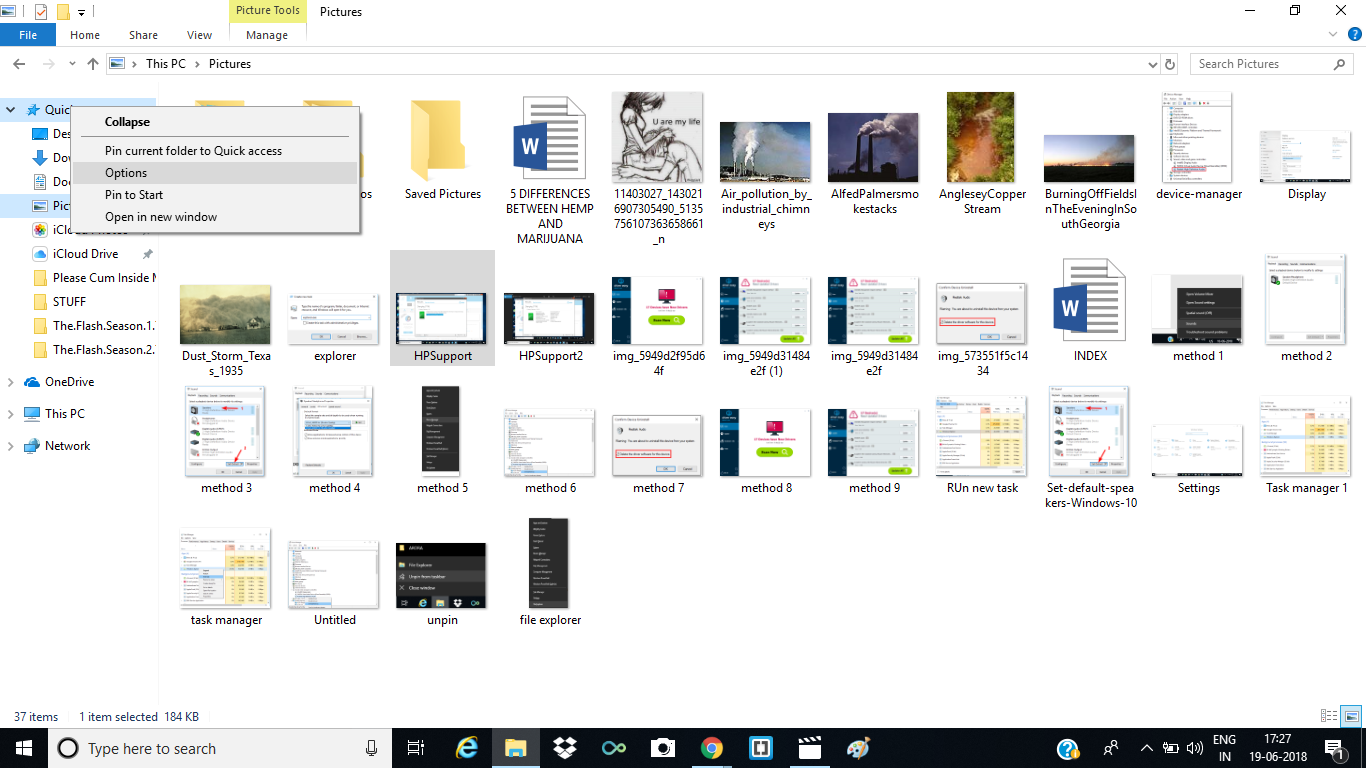1366x768 pixels.
Task: Open the address bar history dropdown
Action: coord(1152,63)
